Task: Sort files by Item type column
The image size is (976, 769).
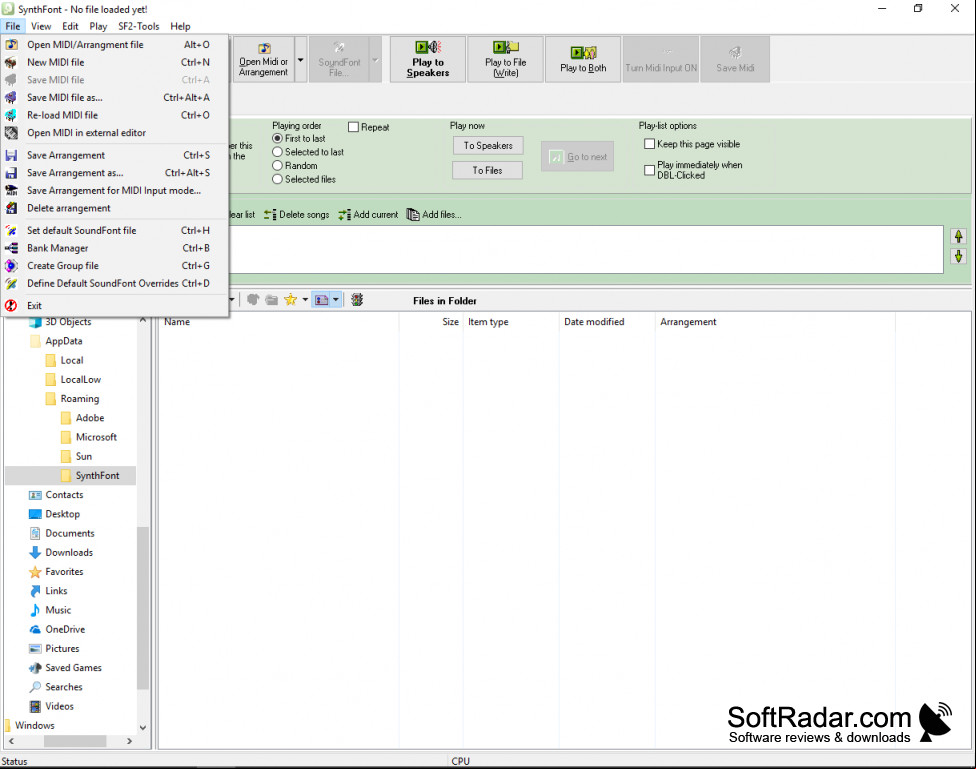Action: 511,322
